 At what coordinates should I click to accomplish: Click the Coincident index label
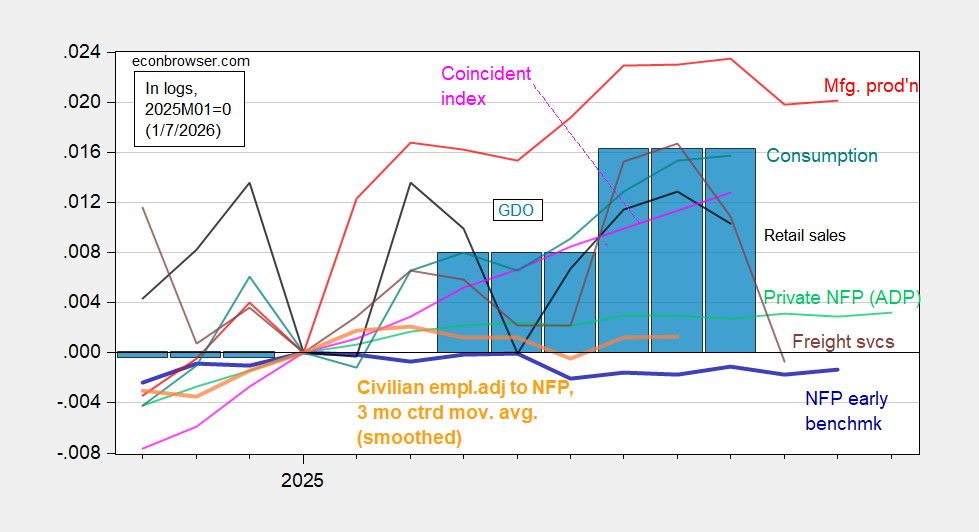tap(486, 86)
